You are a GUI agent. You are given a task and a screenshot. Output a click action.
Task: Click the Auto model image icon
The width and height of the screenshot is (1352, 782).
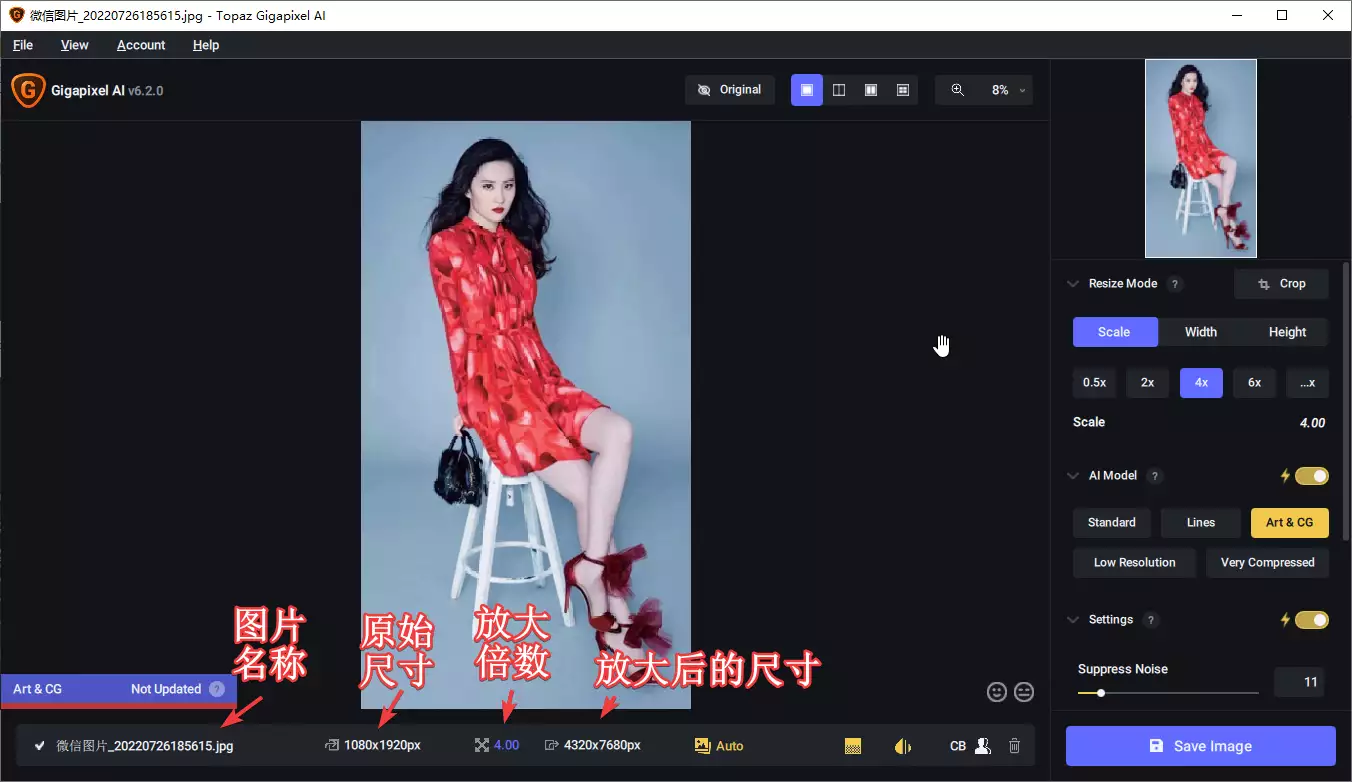tap(702, 745)
